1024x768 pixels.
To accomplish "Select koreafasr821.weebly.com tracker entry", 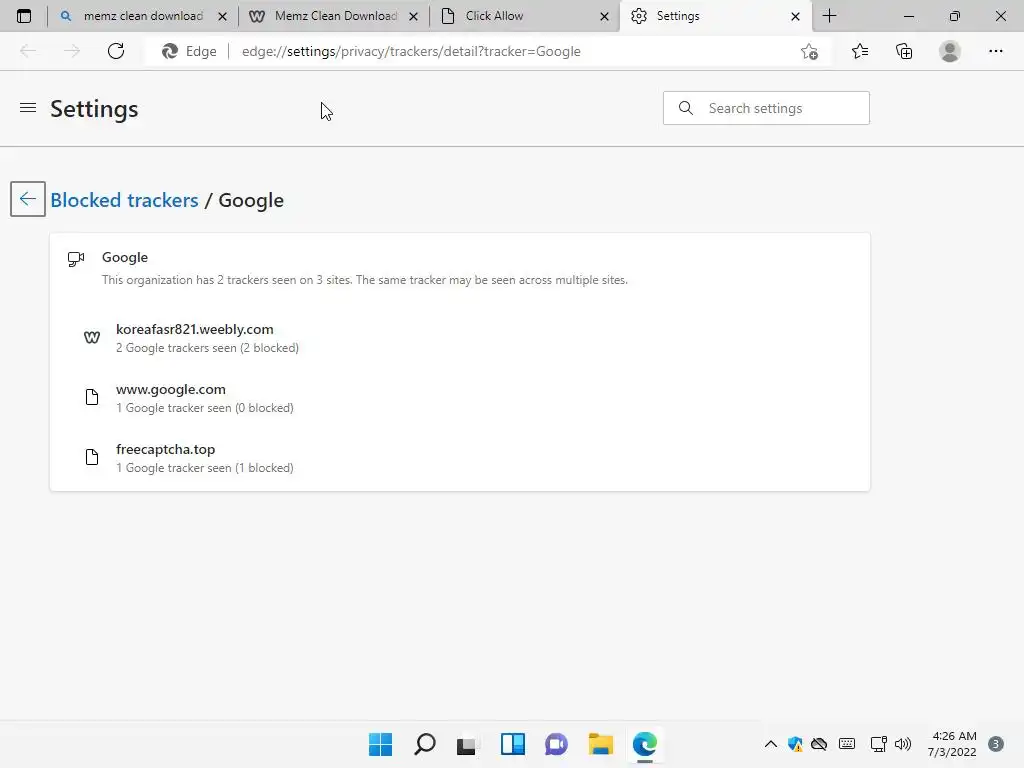I will [x=460, y=338].
